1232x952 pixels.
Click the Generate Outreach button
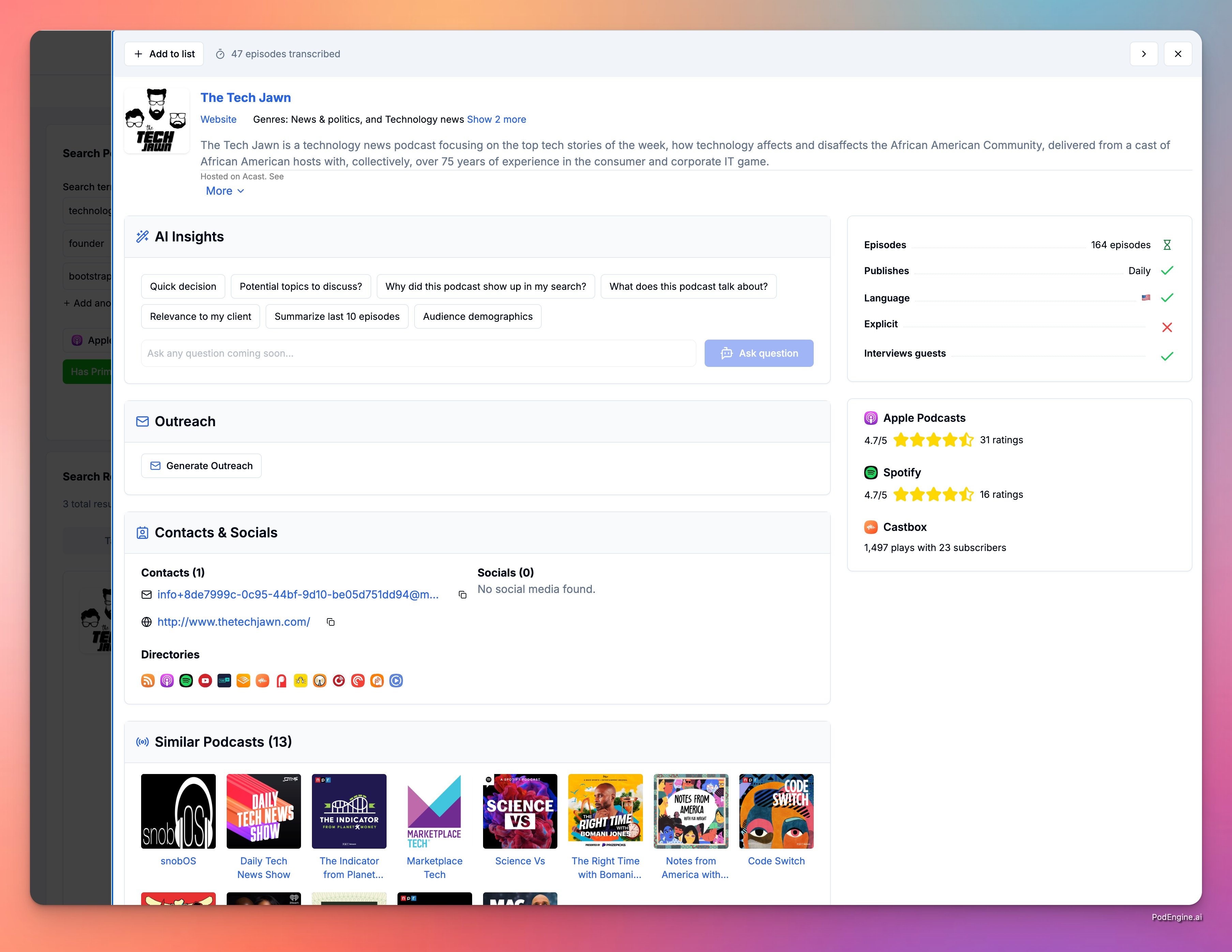click(x=201, y=465)
